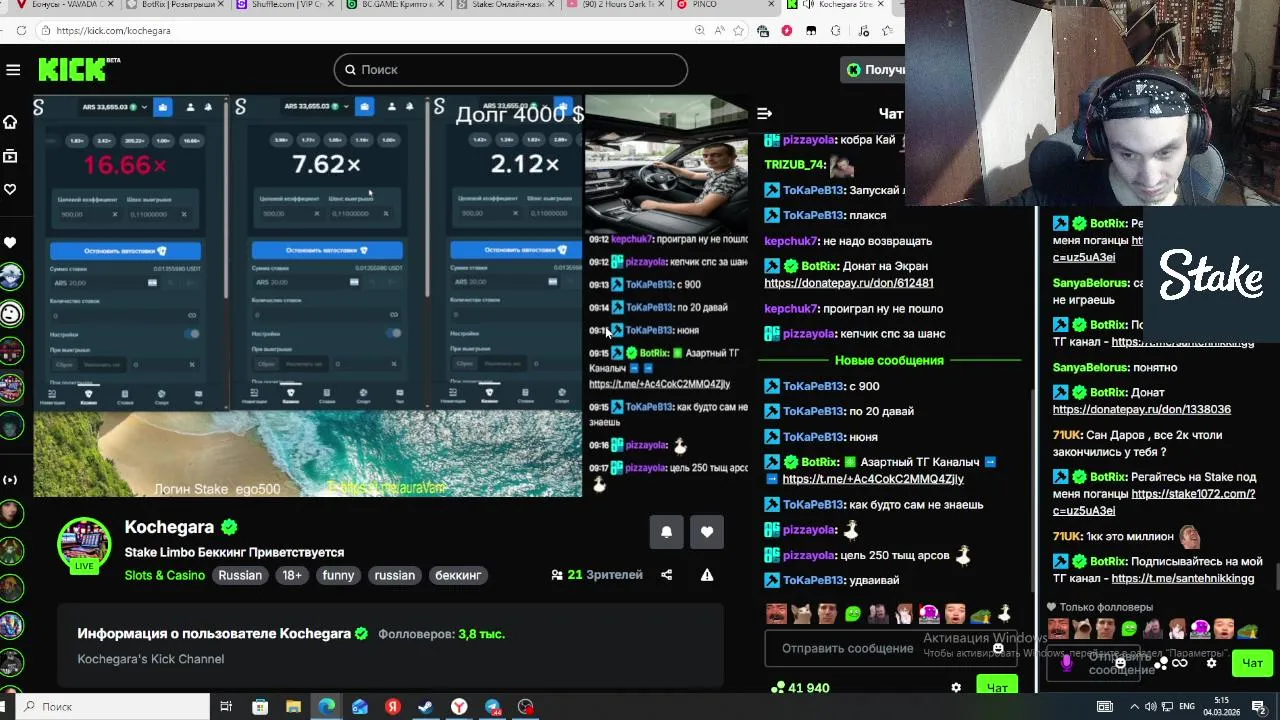
Task: Click the 18+ tag
Action: coord(292,575)
